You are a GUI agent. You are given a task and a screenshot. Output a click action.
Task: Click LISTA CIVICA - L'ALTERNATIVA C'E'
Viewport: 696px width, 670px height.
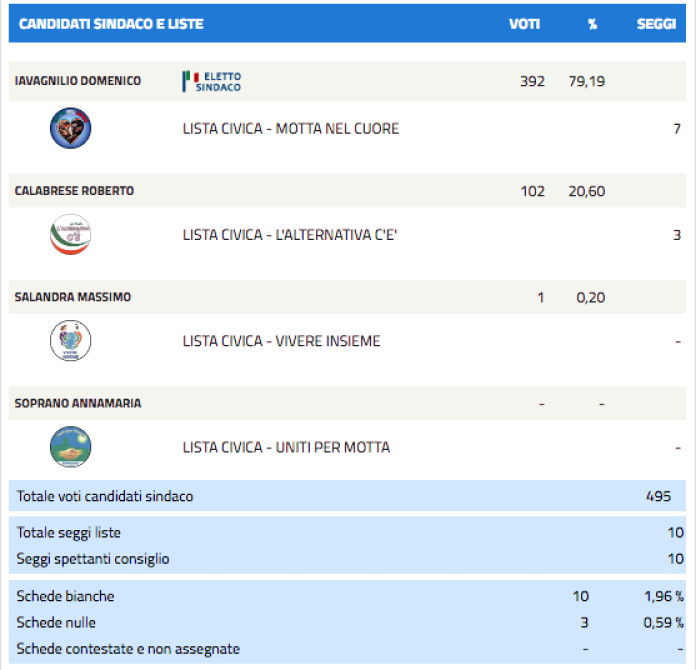pos(290,235)
